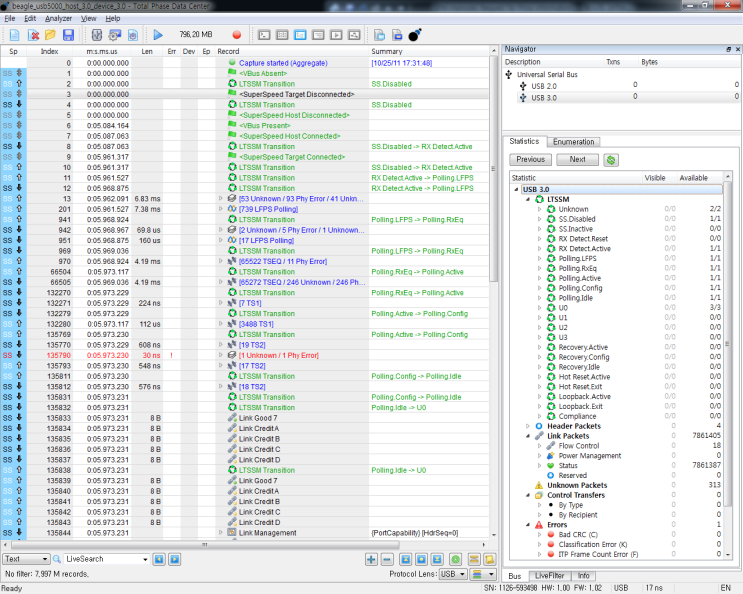Expand the Flow Control statistics item
The width and height of the screenshot is (743, 594).
pos(539,446)
